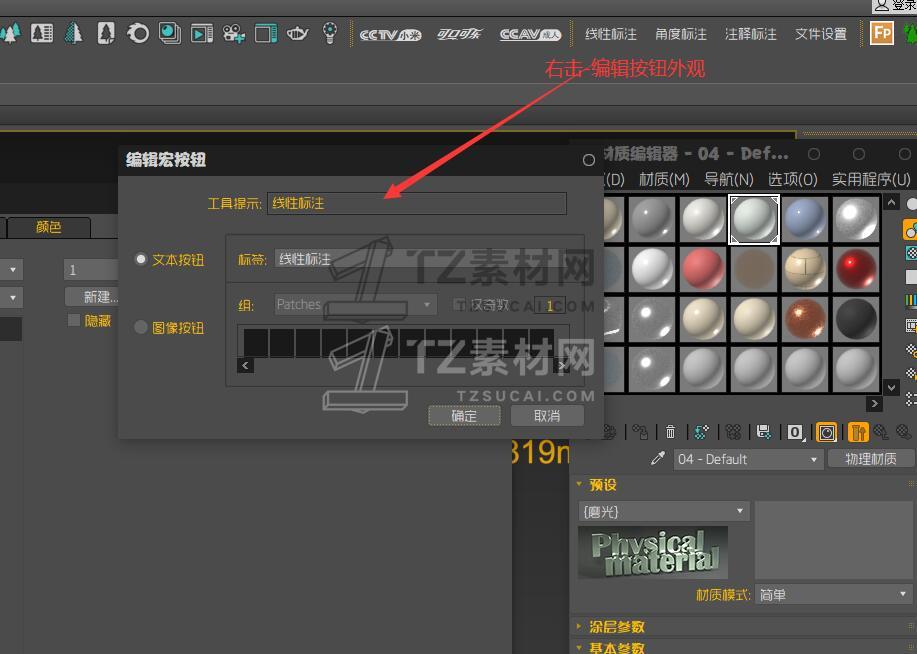
Task: Click the trash can reset material icon
Action: [670, 432]
